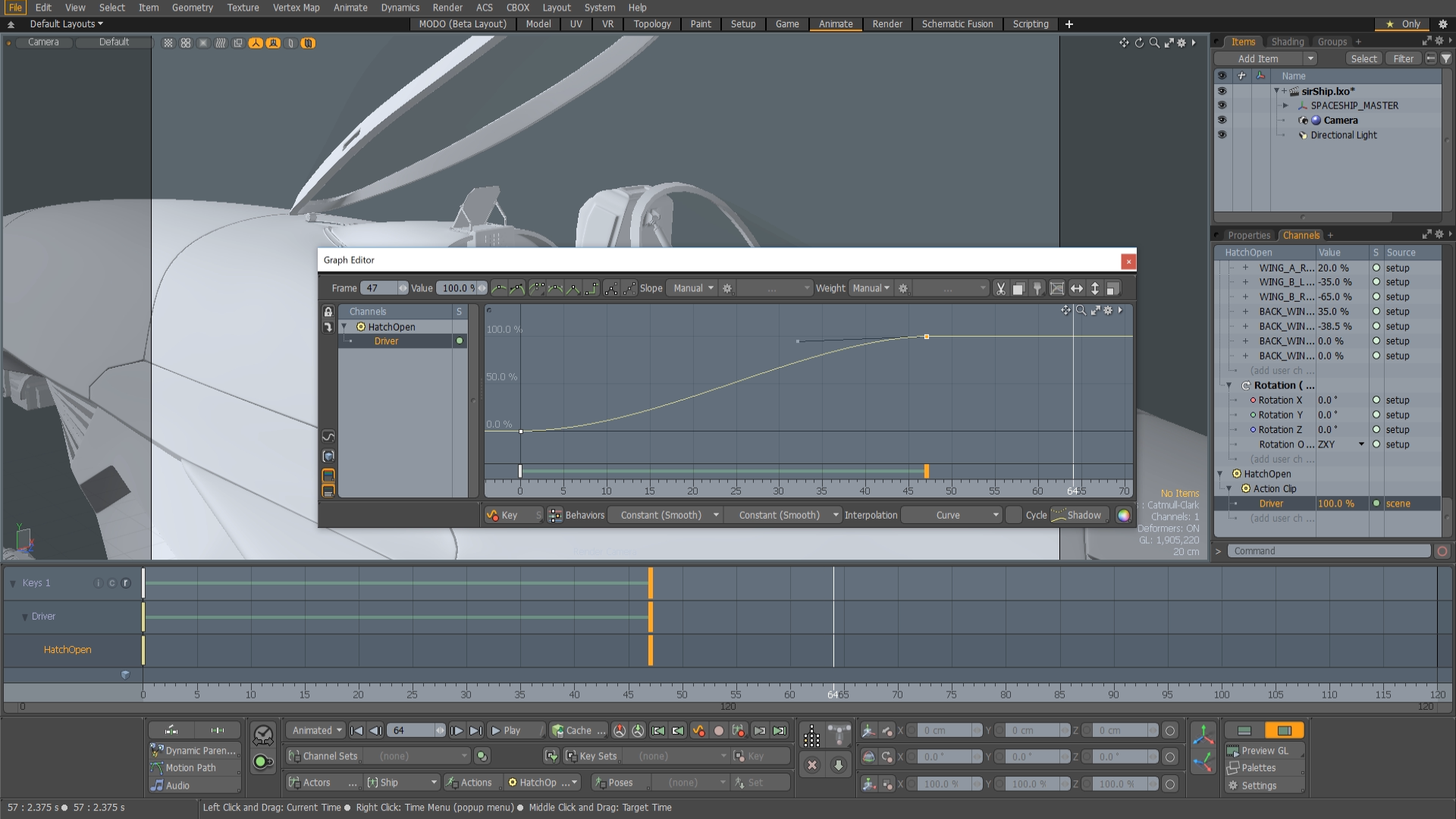Screen dimensions: 1456x819
Task: Open the Dynamics menu
Action: click(x=400, y=8)
